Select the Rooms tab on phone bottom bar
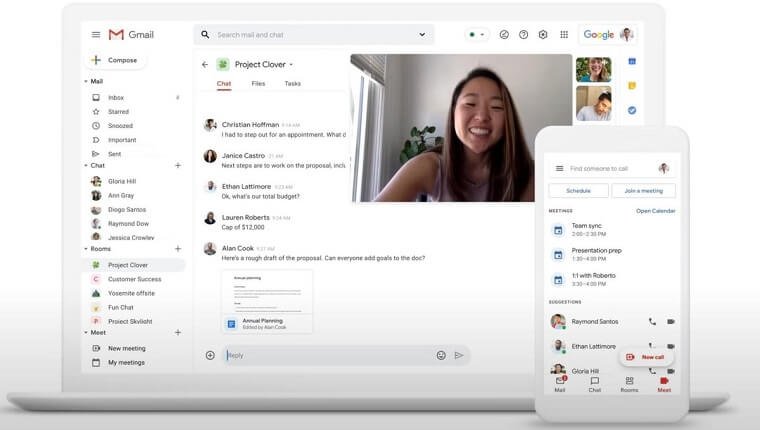760x430 pixels. [x=629, y=384]
